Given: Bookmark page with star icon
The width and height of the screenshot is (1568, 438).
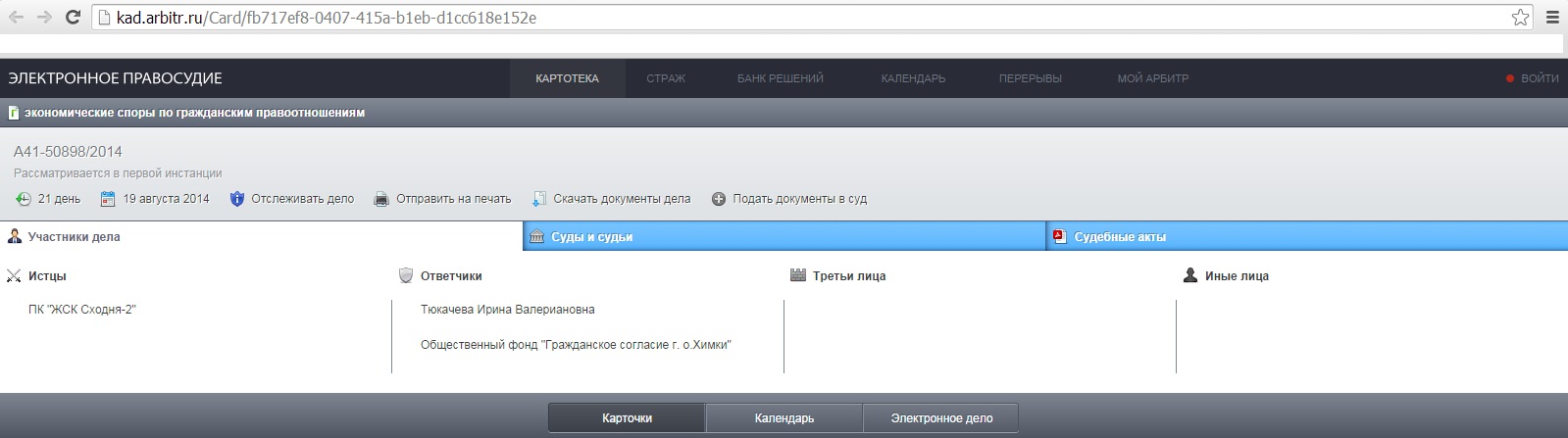Looking at the screenshot, I should point(1520,18).
